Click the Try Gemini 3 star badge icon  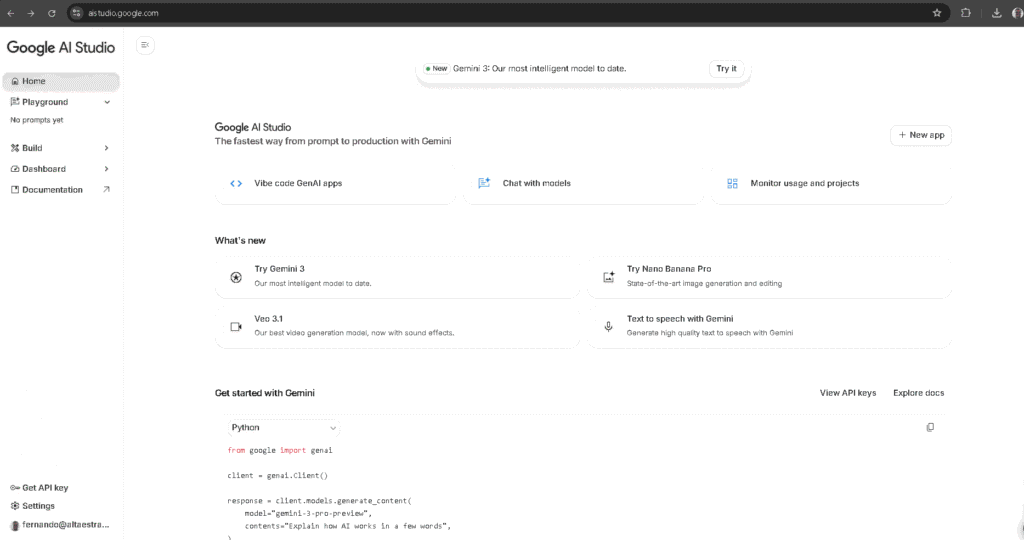click(236, 278)
